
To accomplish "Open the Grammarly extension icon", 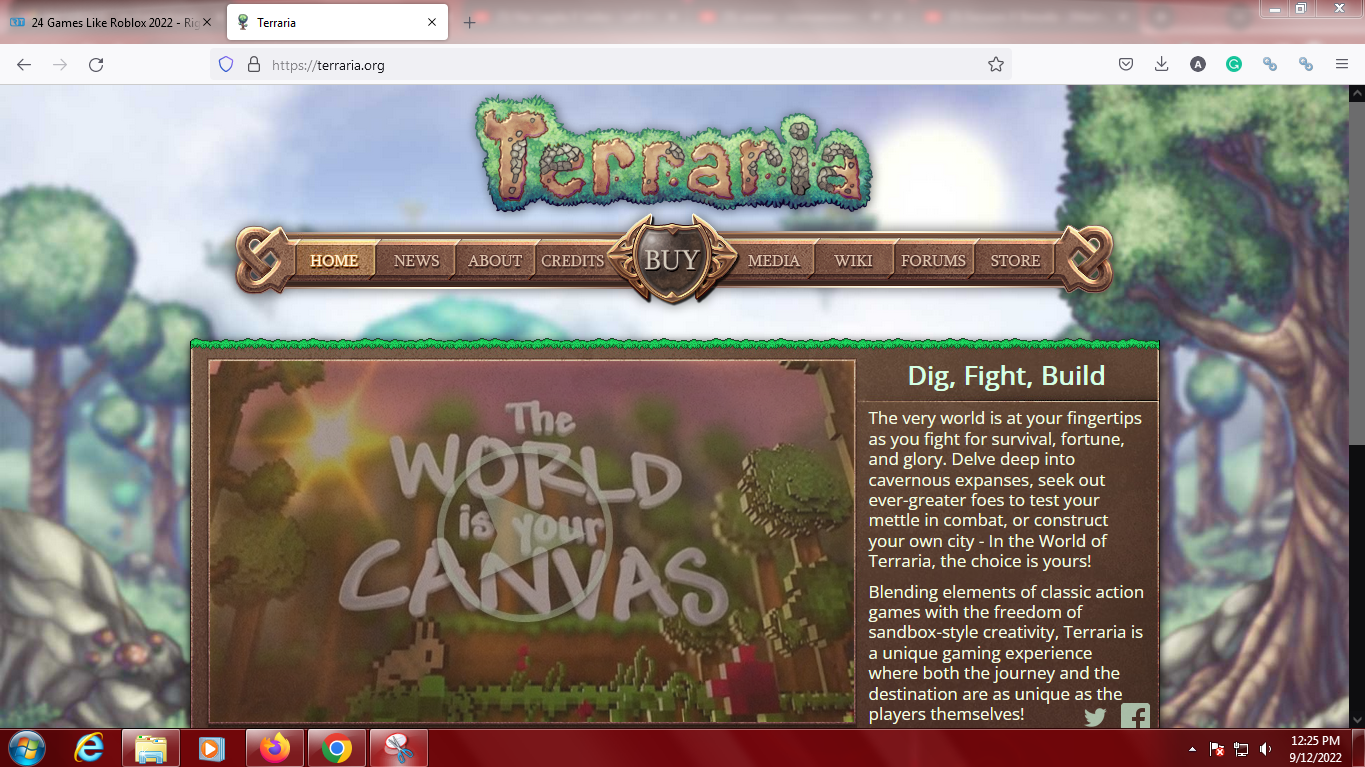I will click(1234, 64).
